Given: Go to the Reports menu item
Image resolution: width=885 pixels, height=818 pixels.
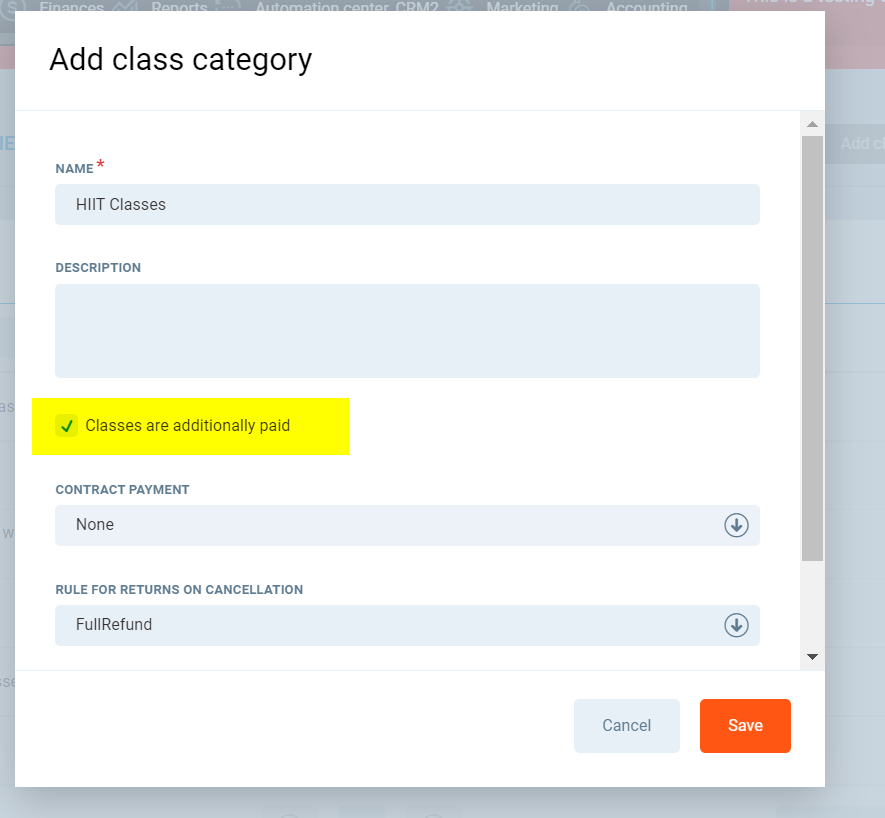Looking at the screenshot, I should click(x=179, y=7).
